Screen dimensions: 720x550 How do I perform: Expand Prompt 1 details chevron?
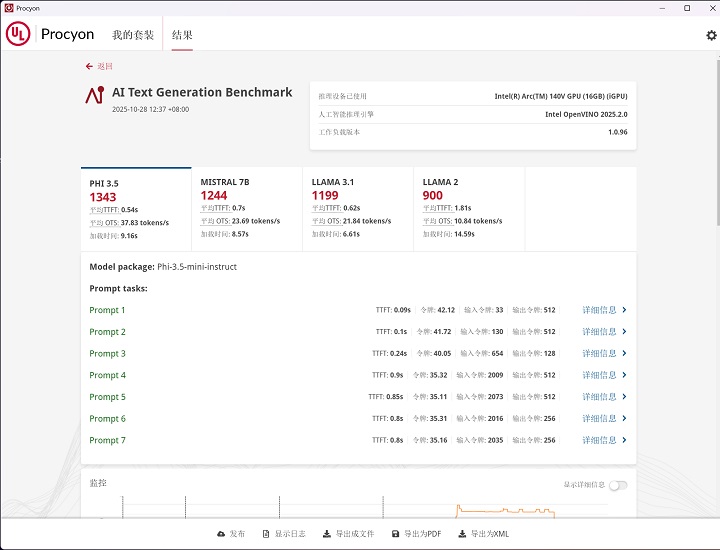click(x=624, y=310)
